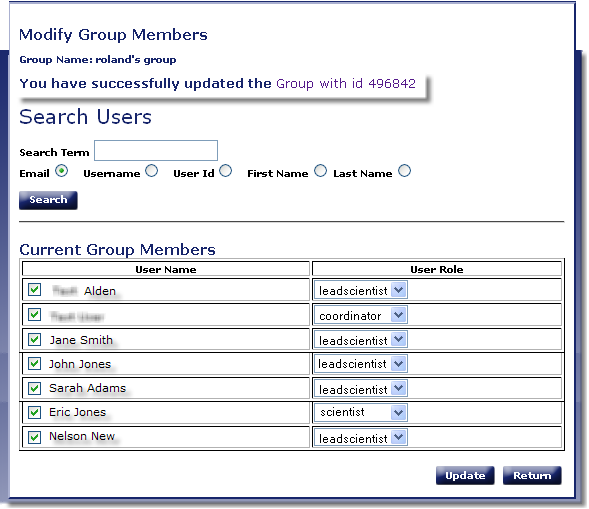589x509 pixels.
Task: Open Eric Jones's scientist role dropdown
Action: pos(361,413)
